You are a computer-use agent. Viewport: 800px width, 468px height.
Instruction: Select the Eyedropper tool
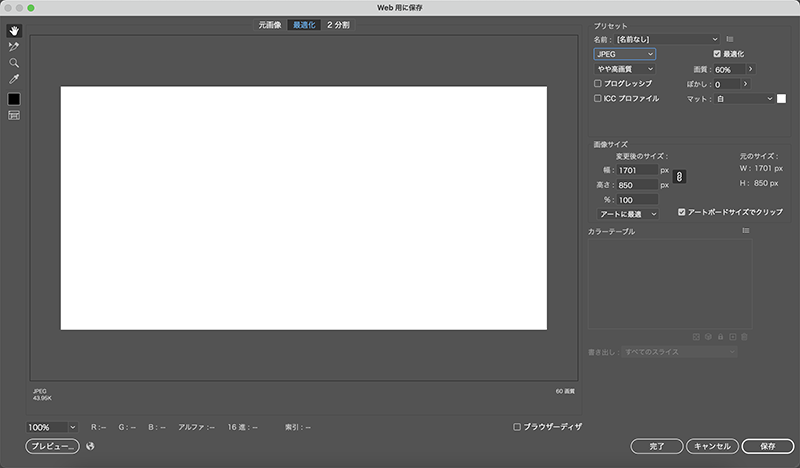(x=14, y=79)
